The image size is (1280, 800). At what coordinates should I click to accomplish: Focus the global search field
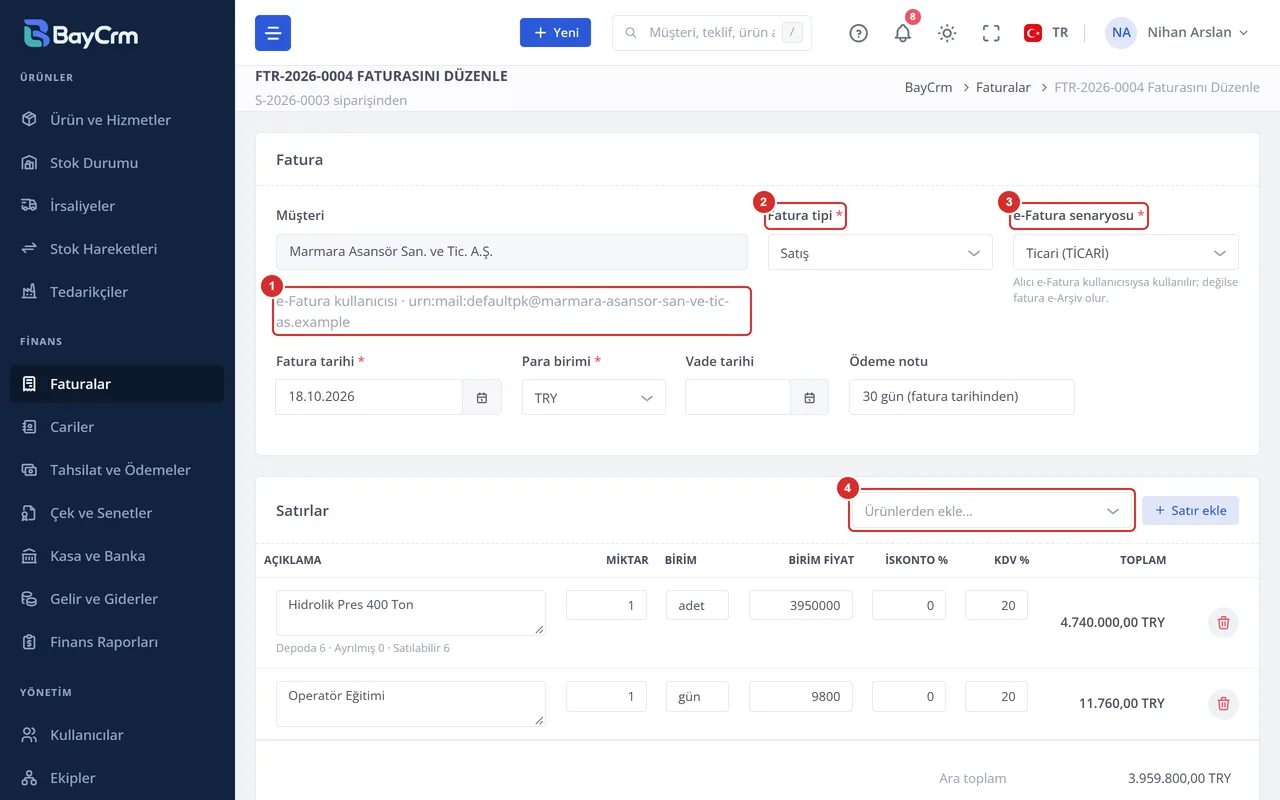712,33
